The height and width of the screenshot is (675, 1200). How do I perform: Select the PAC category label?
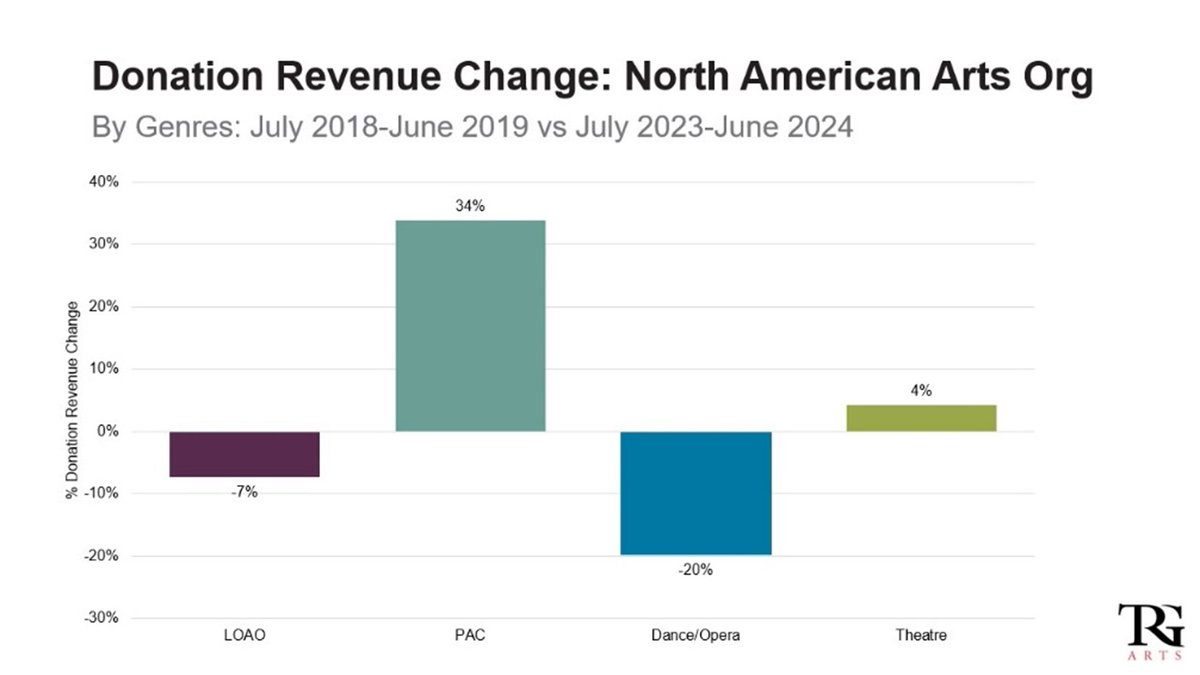[469, 634]
